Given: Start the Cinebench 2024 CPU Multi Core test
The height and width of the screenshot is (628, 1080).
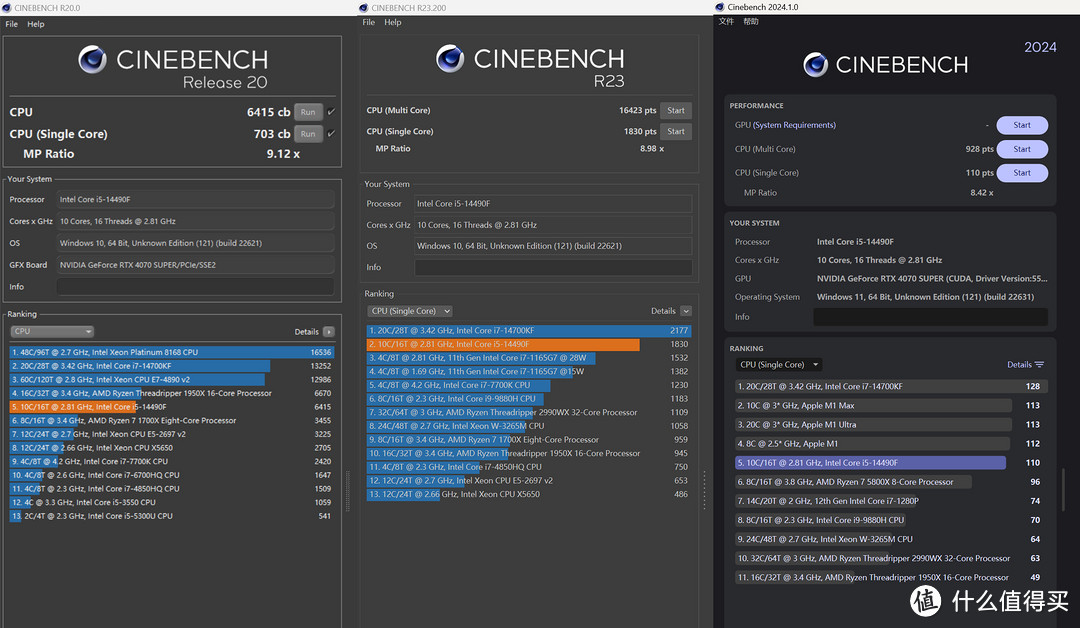Looking at the screenshot, I should point(1022,149).
